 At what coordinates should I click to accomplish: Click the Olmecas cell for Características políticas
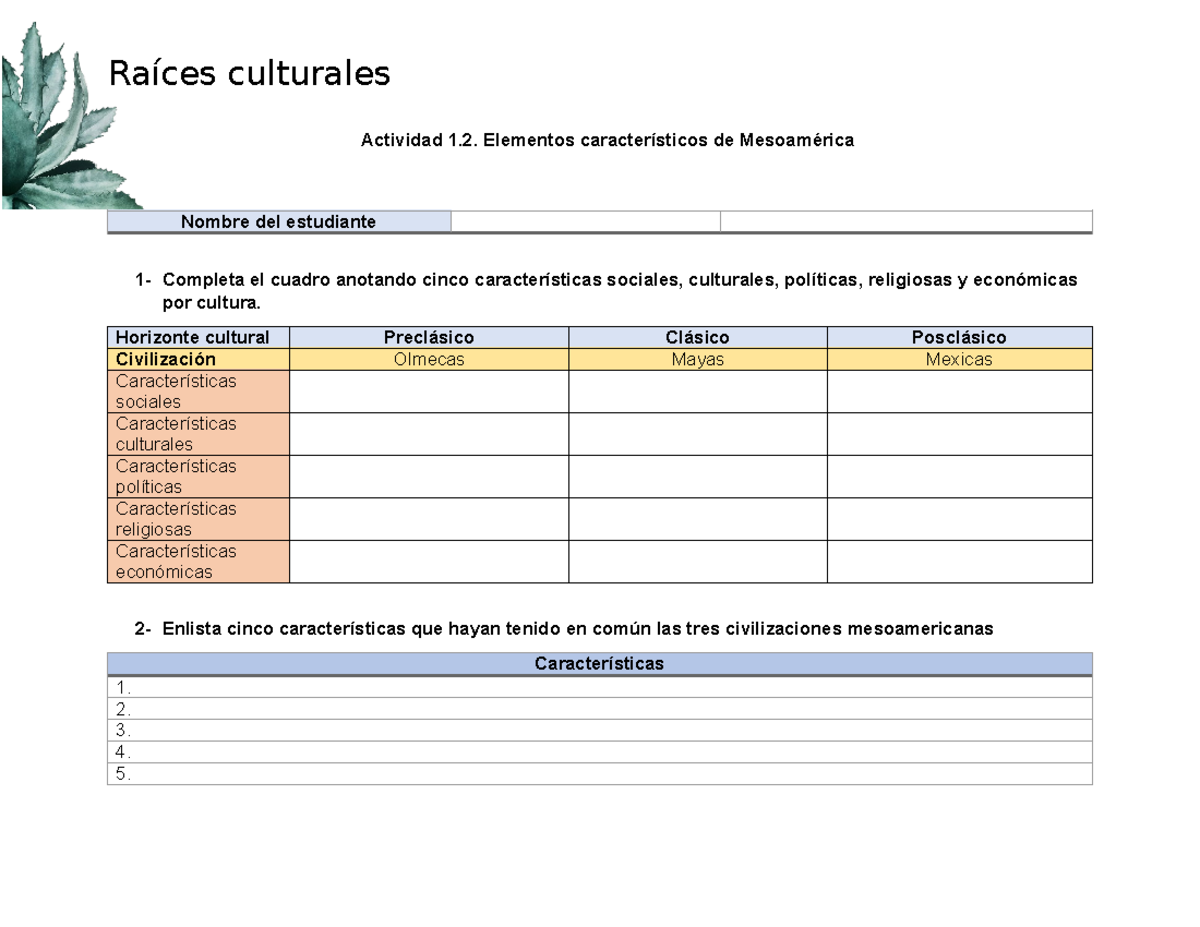[x=429, y=476]
